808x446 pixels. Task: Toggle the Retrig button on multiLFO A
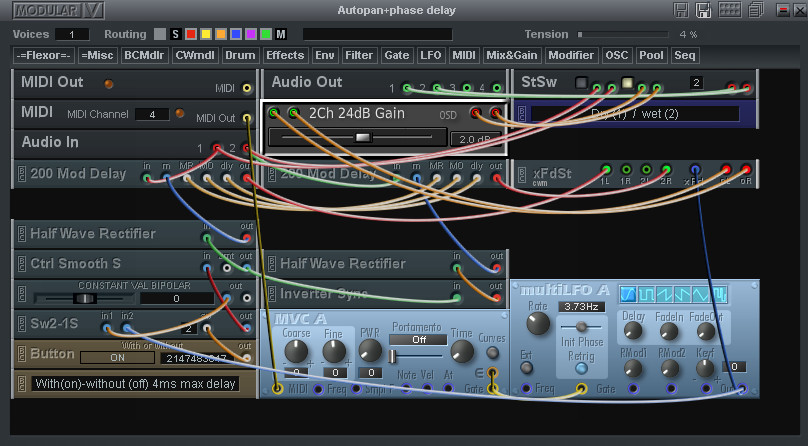(581, 367)
